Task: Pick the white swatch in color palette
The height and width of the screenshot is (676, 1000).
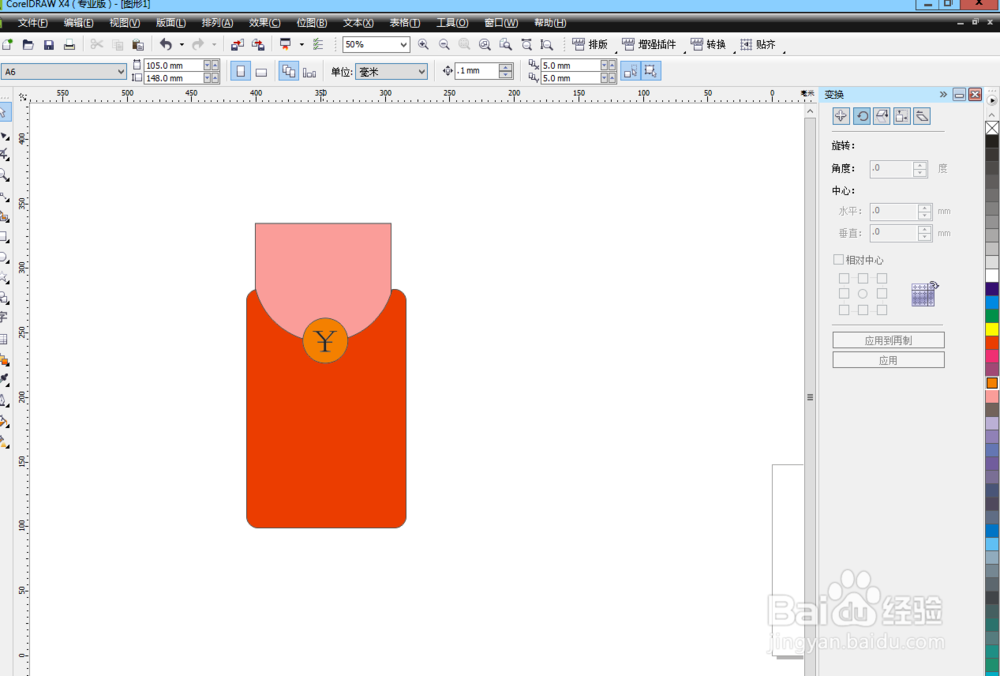Action: click(x=992, y=276)
